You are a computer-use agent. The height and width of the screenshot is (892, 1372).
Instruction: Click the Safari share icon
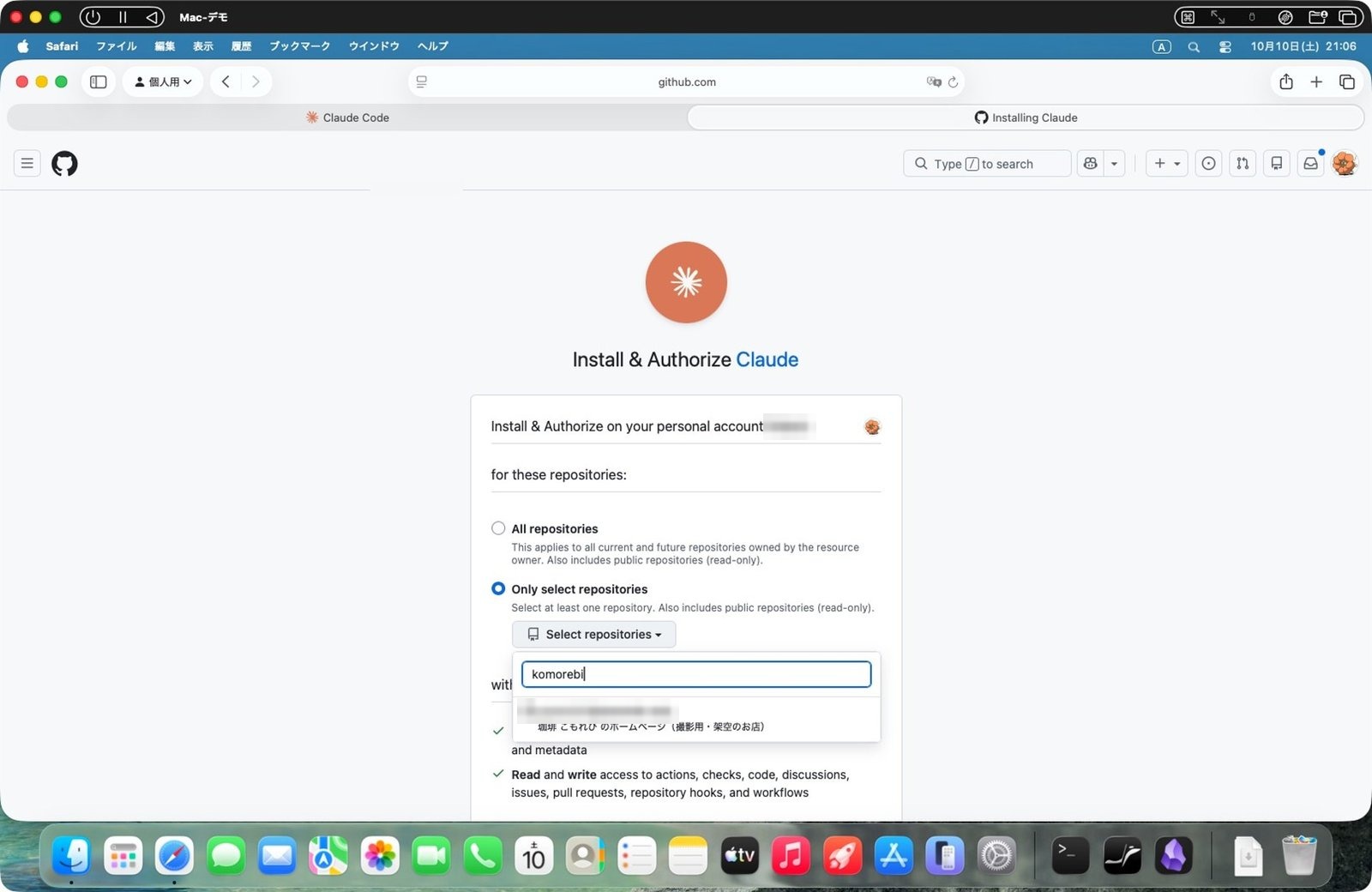[1286, 81]
